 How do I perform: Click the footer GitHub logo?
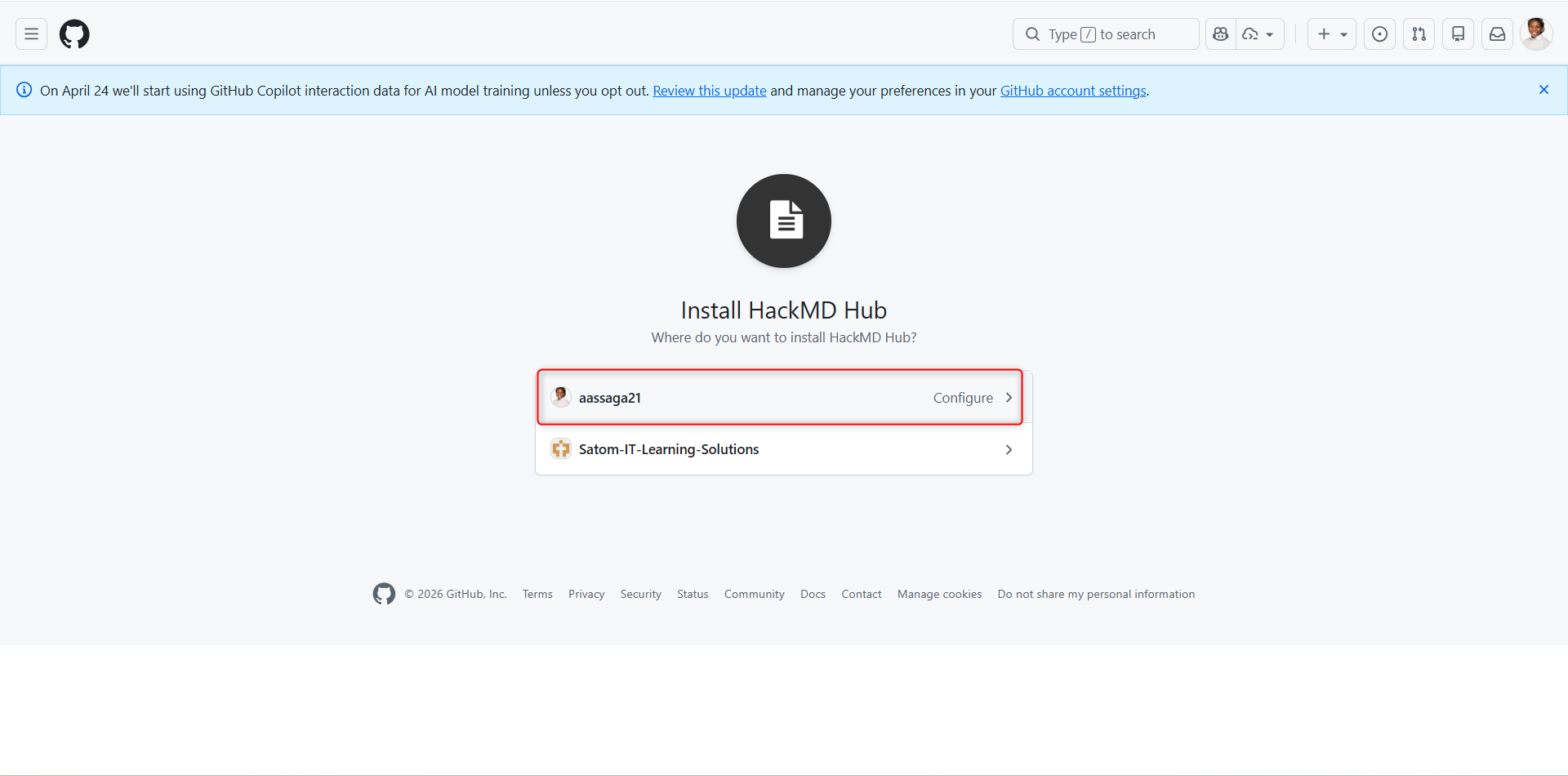(x=384, y=594)
